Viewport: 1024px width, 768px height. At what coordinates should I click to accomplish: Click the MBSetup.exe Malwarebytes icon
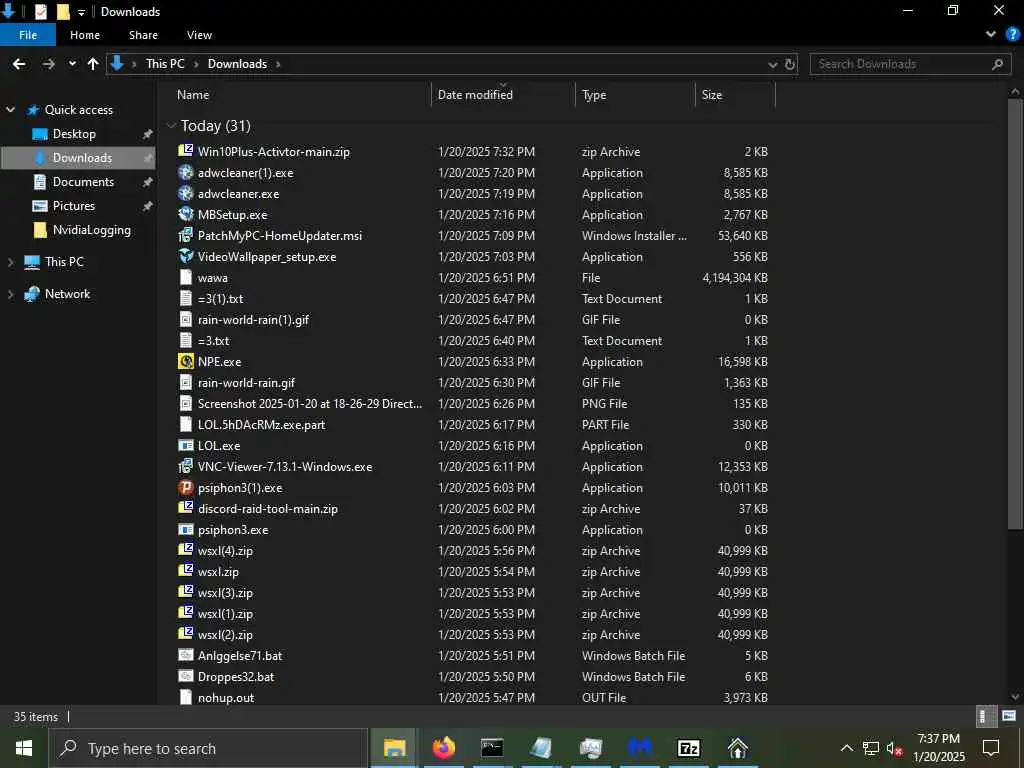click(185, 214)
